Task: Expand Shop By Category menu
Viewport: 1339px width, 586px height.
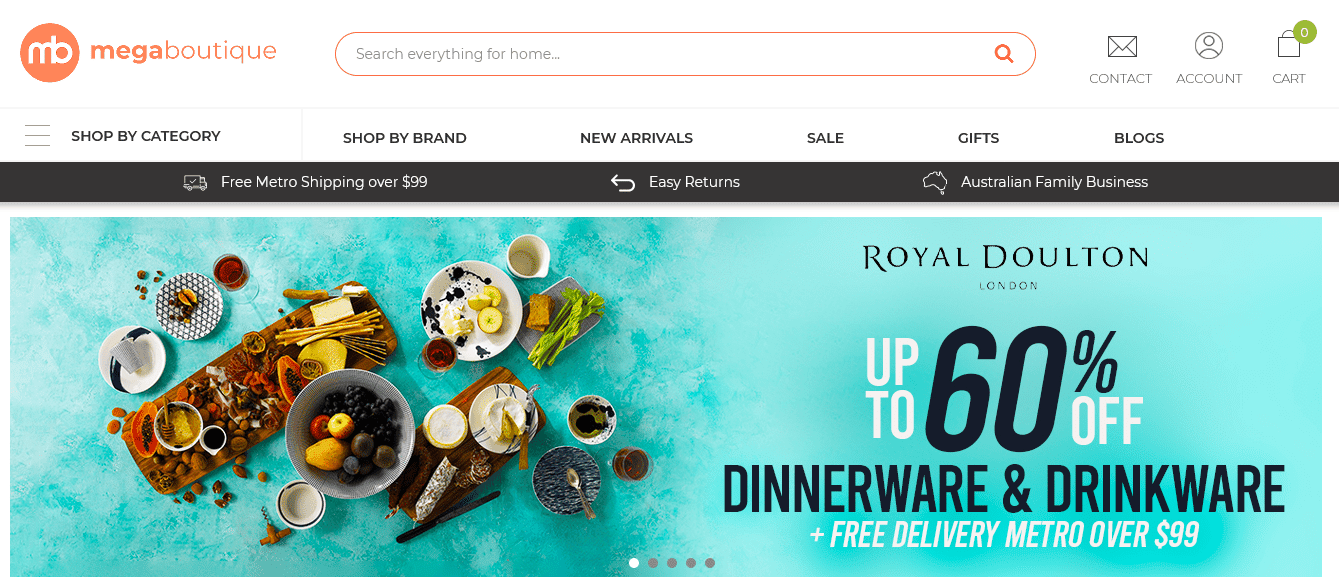Action: pyautogui.click(x=146, y=136)
